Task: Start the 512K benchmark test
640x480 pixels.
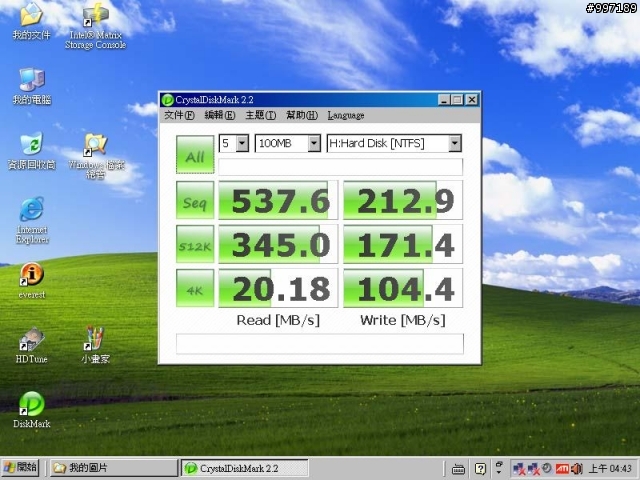Action: [195, 244]
